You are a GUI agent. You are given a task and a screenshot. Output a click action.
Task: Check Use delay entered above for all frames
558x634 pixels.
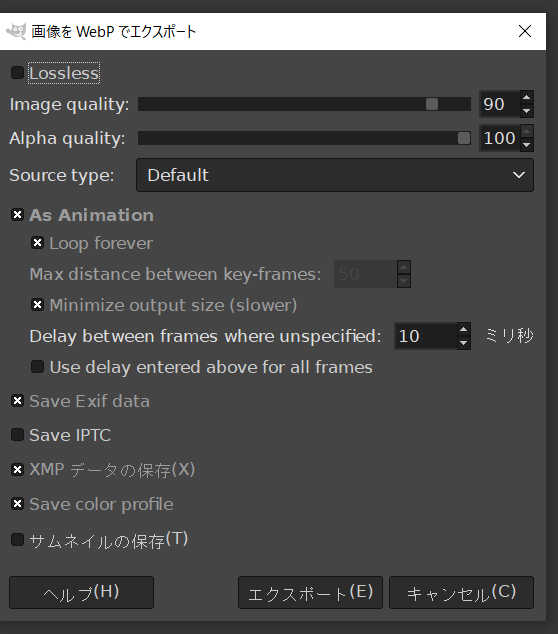[x=38, y=367]
